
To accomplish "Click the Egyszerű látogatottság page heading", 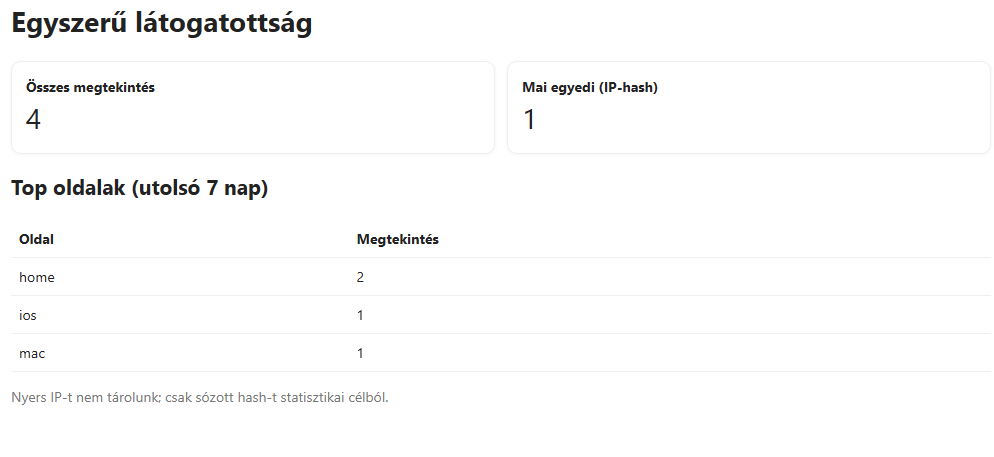I will click(162, 24).
